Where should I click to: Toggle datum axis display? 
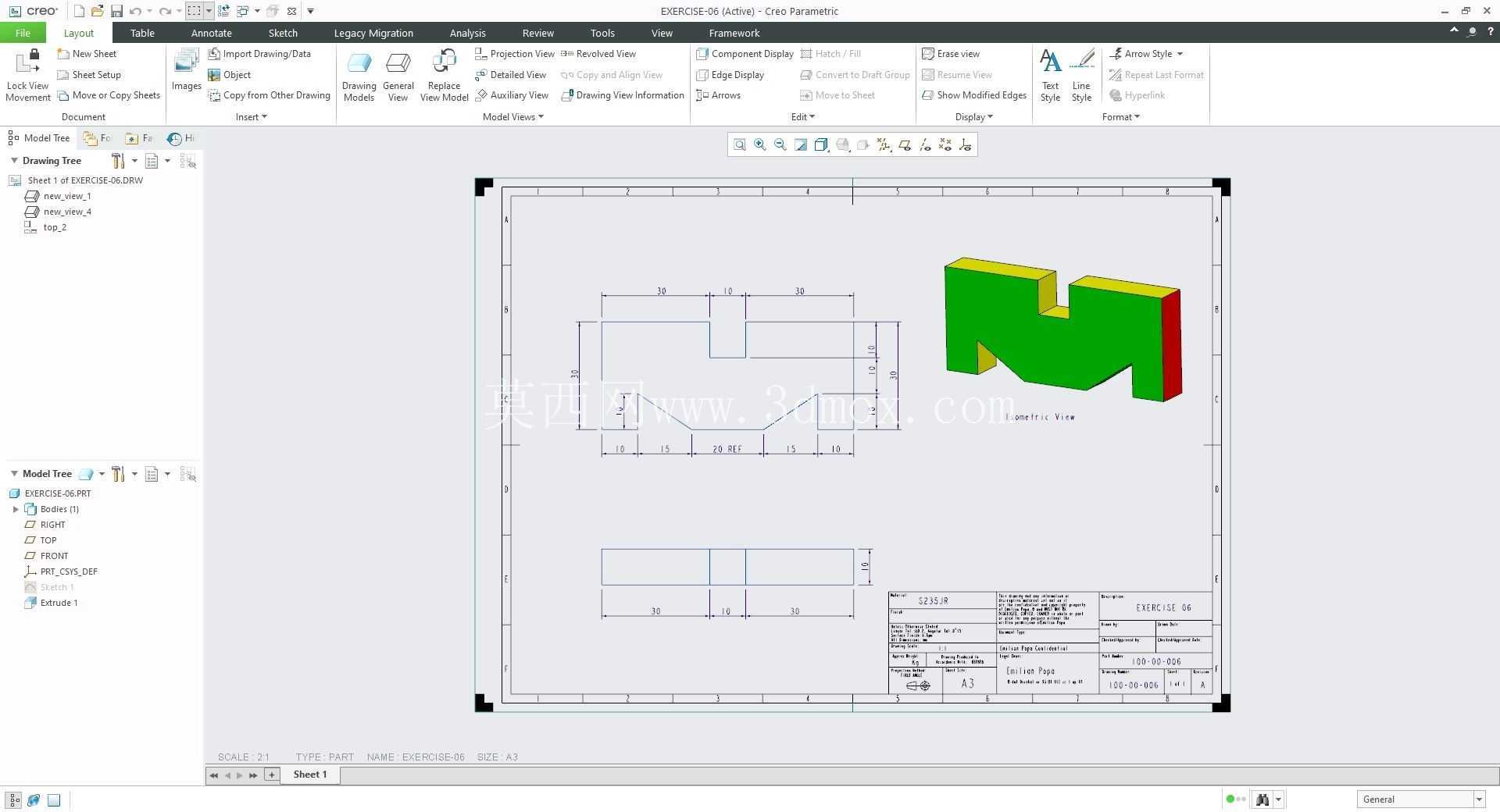925,144
